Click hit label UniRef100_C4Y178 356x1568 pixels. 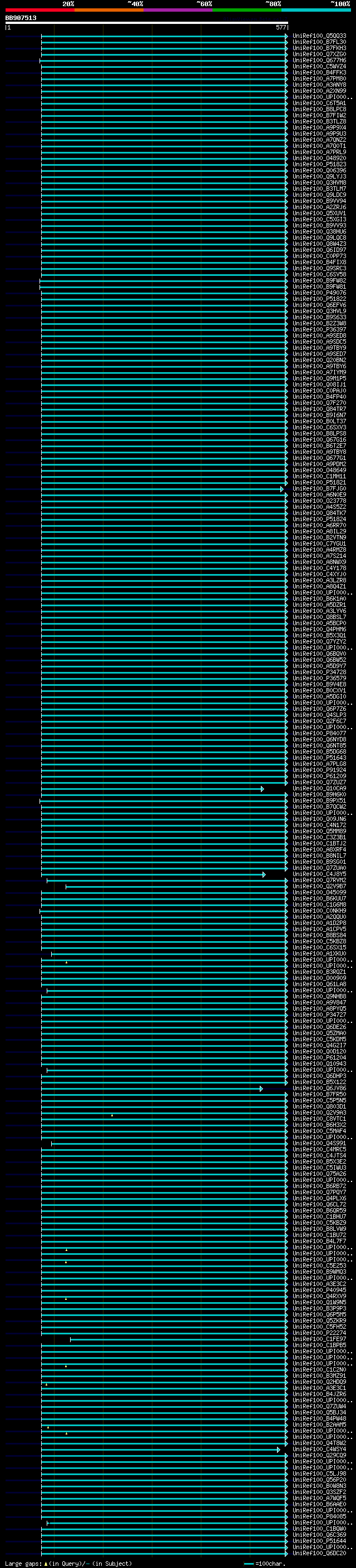(319, 568)
